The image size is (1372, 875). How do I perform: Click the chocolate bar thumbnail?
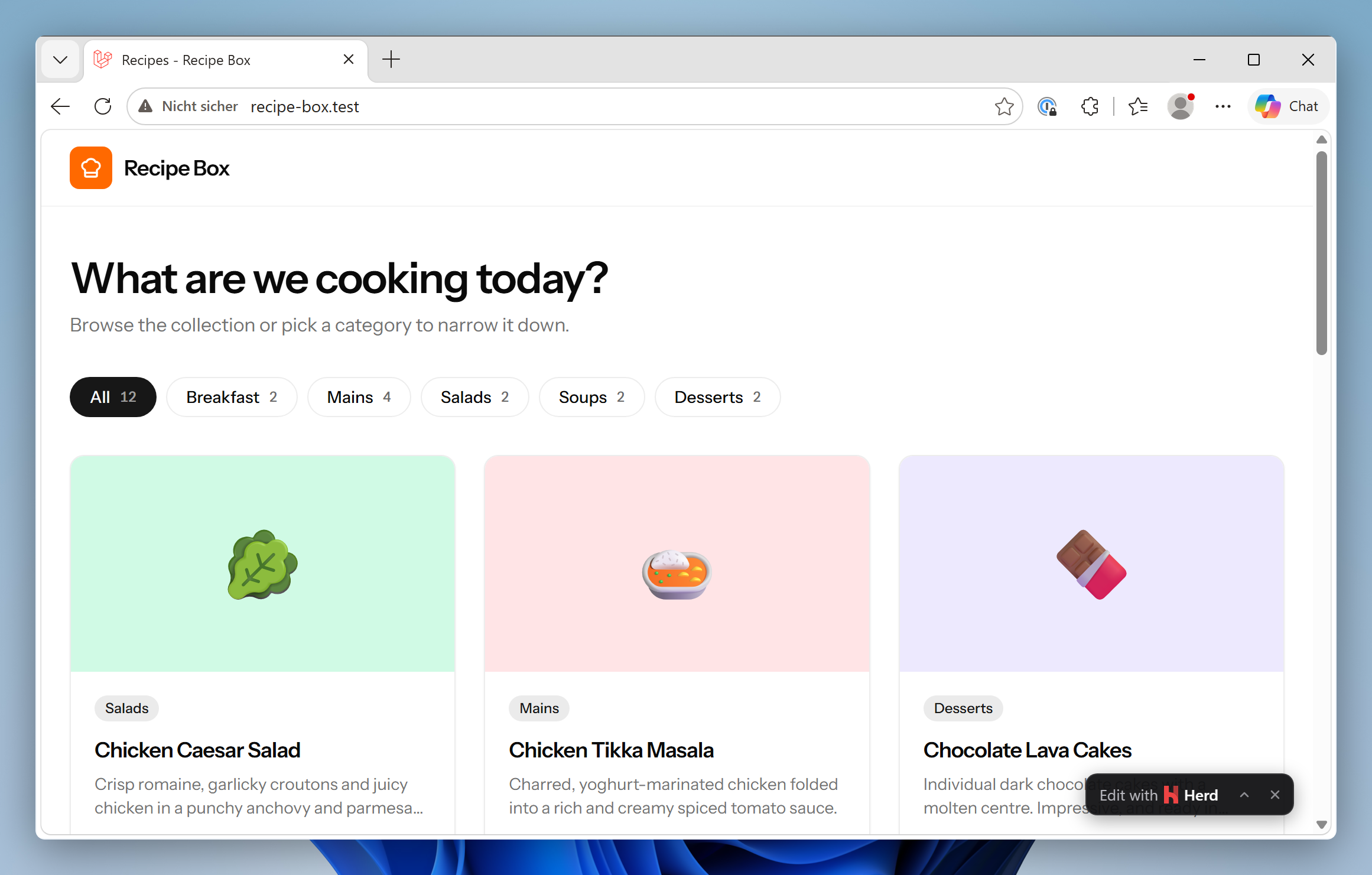click(1091, 564)
